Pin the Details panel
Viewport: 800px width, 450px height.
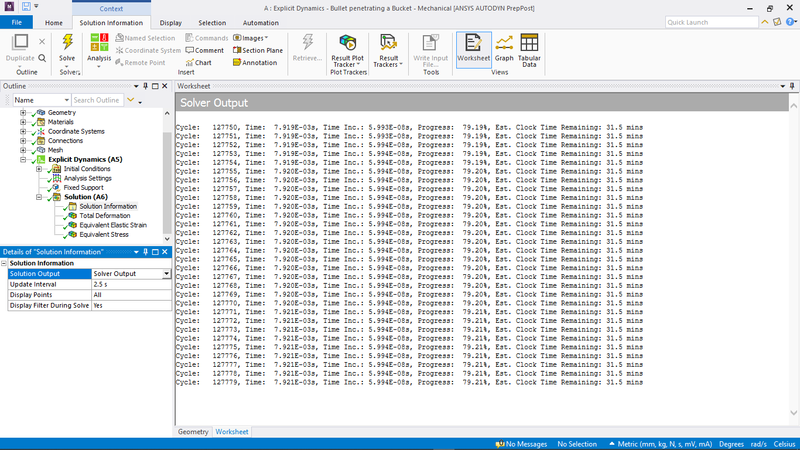145,252
